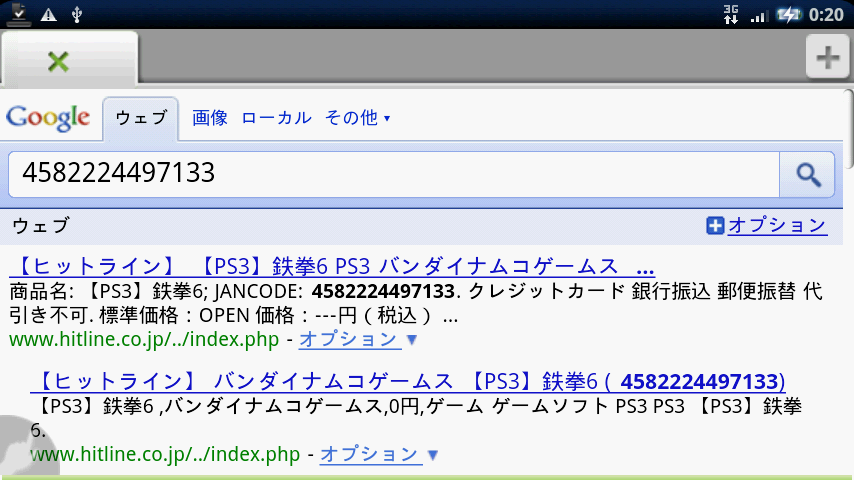Tap the warning triangle status icon
The image size is (854, 480).
click(x=48, y=15)
